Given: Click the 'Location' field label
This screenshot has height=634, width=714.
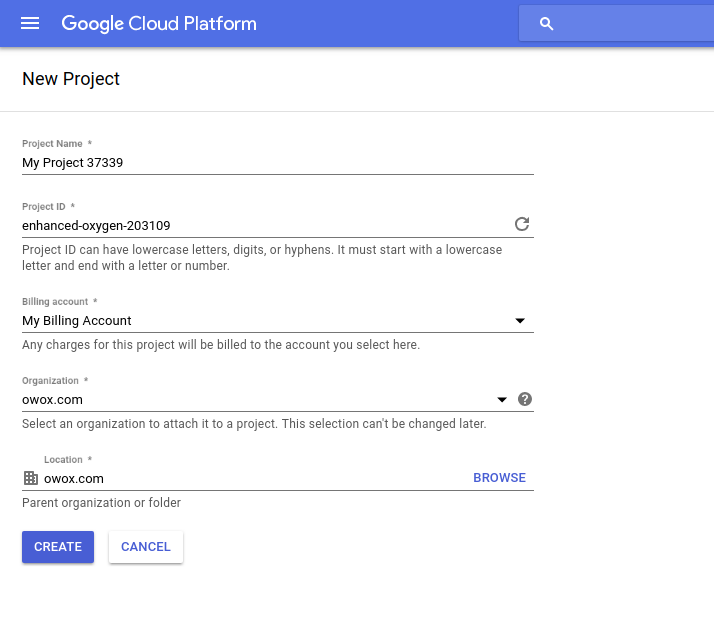Looking at the screenshot, I should coord(63,460).
